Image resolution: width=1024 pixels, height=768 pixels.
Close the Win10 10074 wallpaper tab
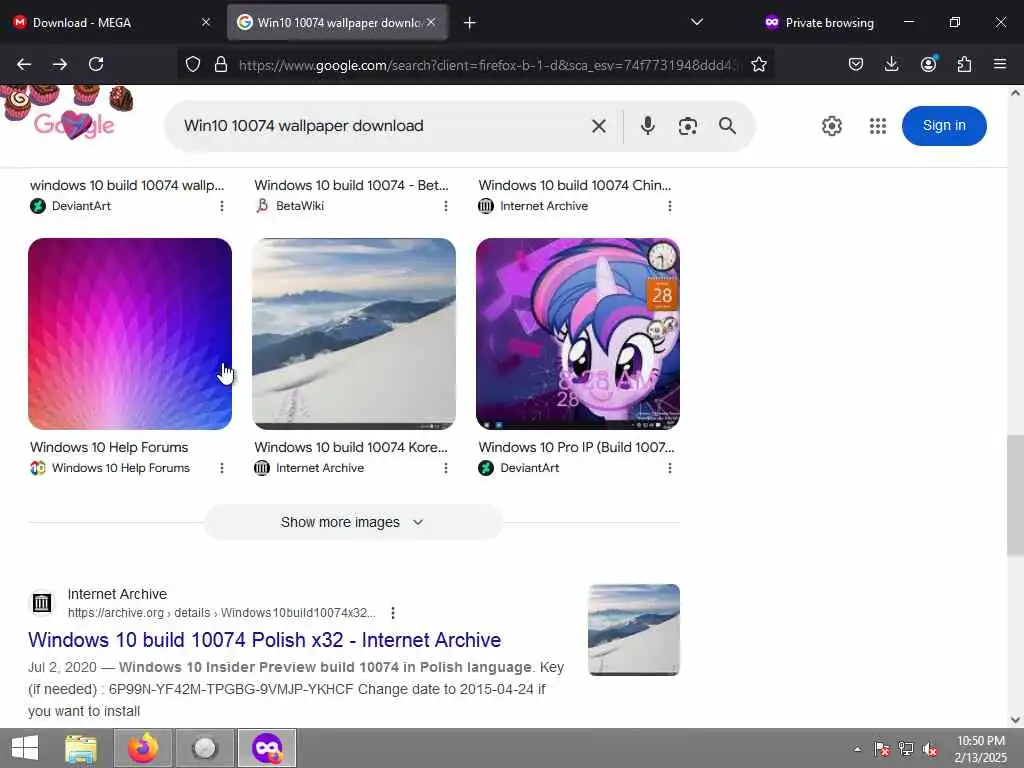click(431, 22)
